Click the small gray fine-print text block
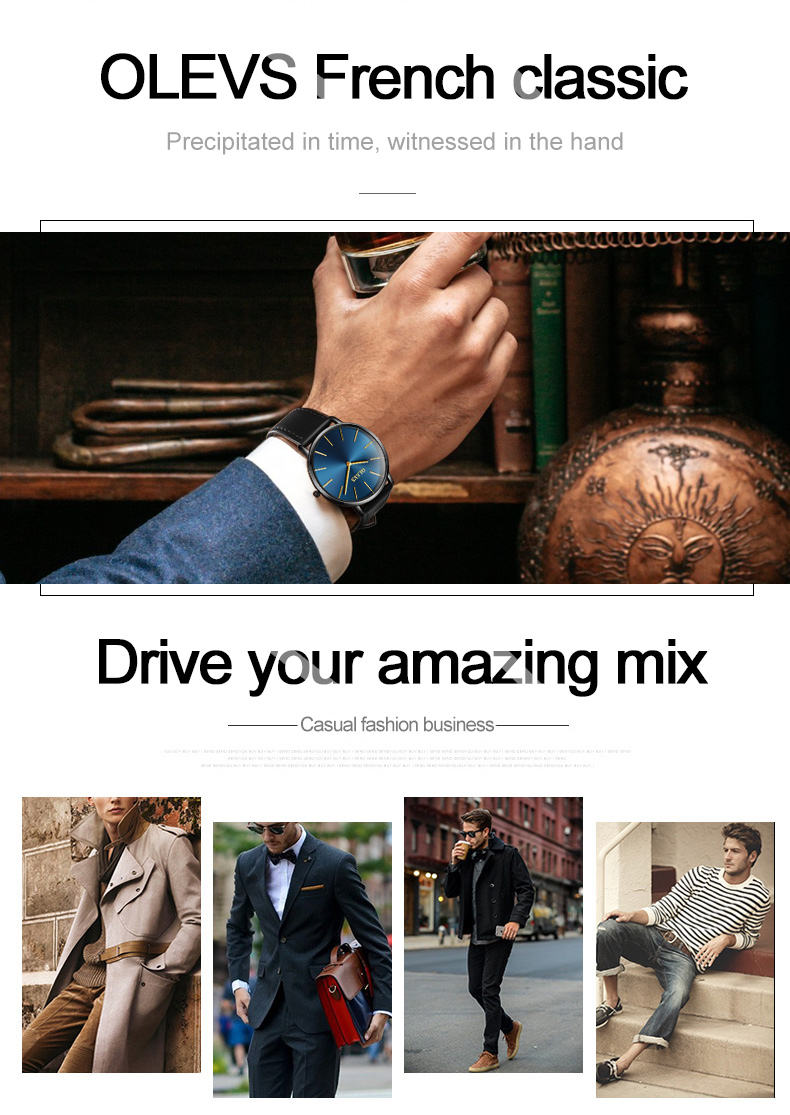790x1115 pixels. [x=397, y=759]
